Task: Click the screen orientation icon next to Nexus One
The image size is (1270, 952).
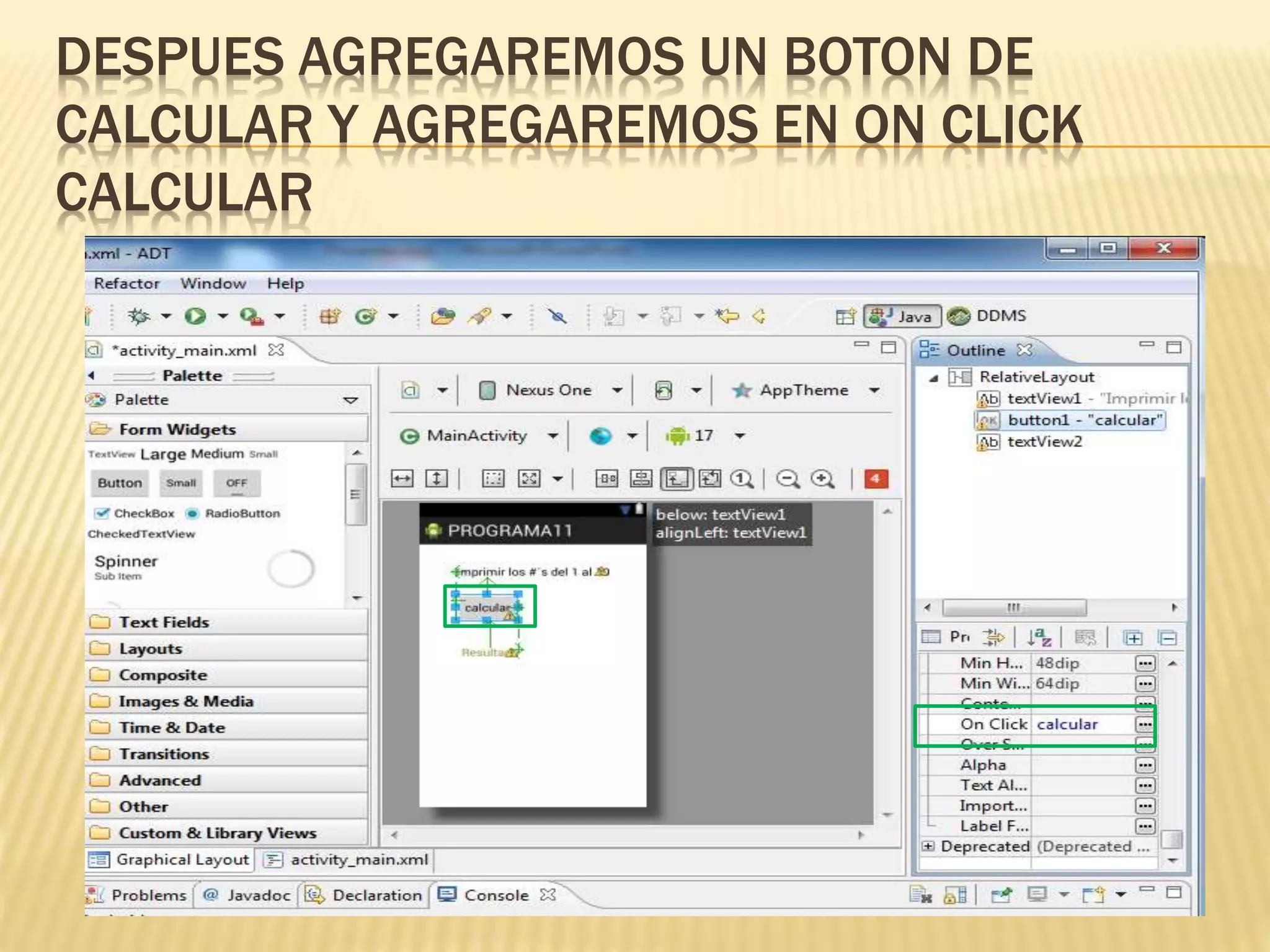Action: 664,390
